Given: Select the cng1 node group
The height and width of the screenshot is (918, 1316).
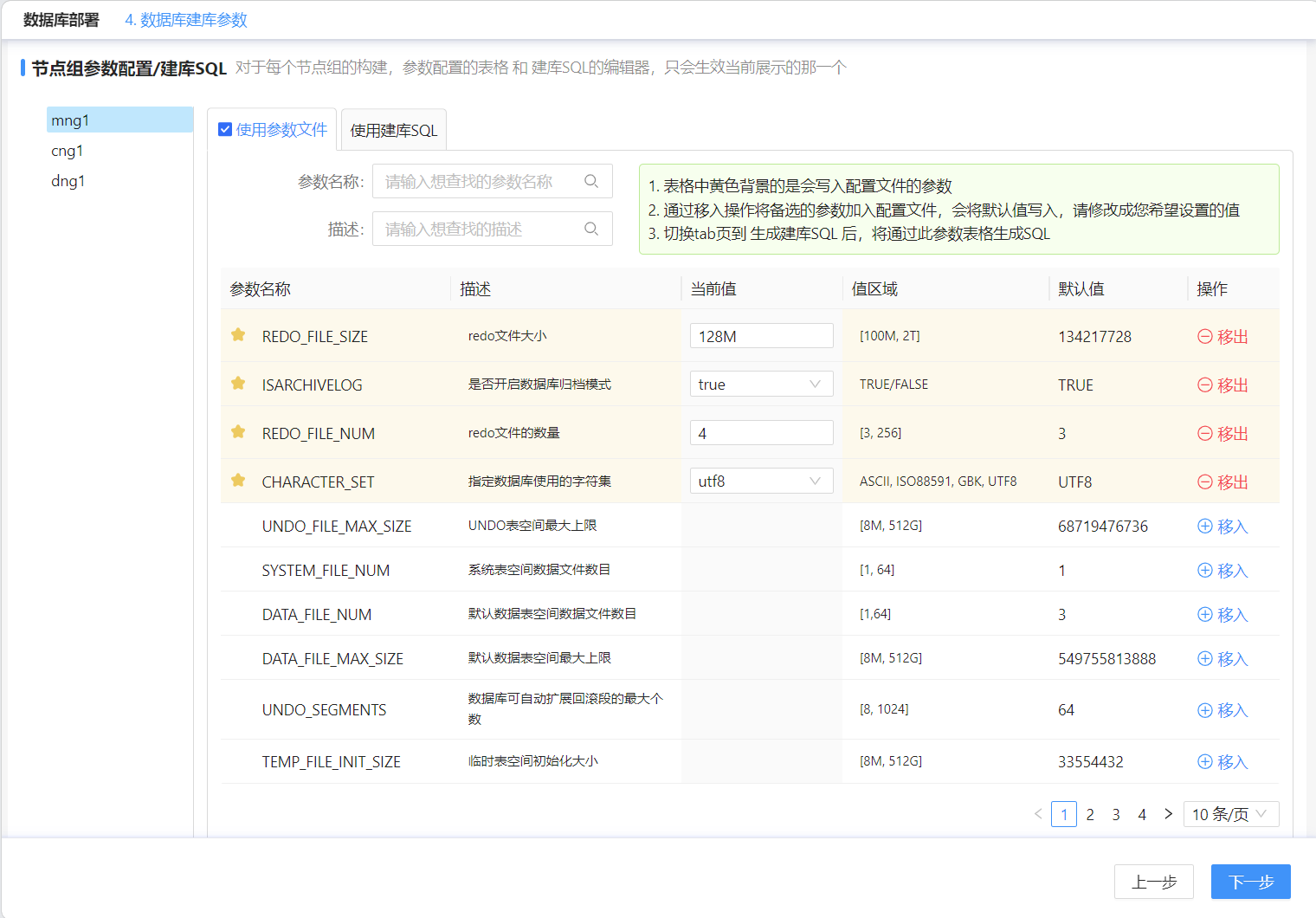Looking at the screenshot, I should [x=68, y=151].
